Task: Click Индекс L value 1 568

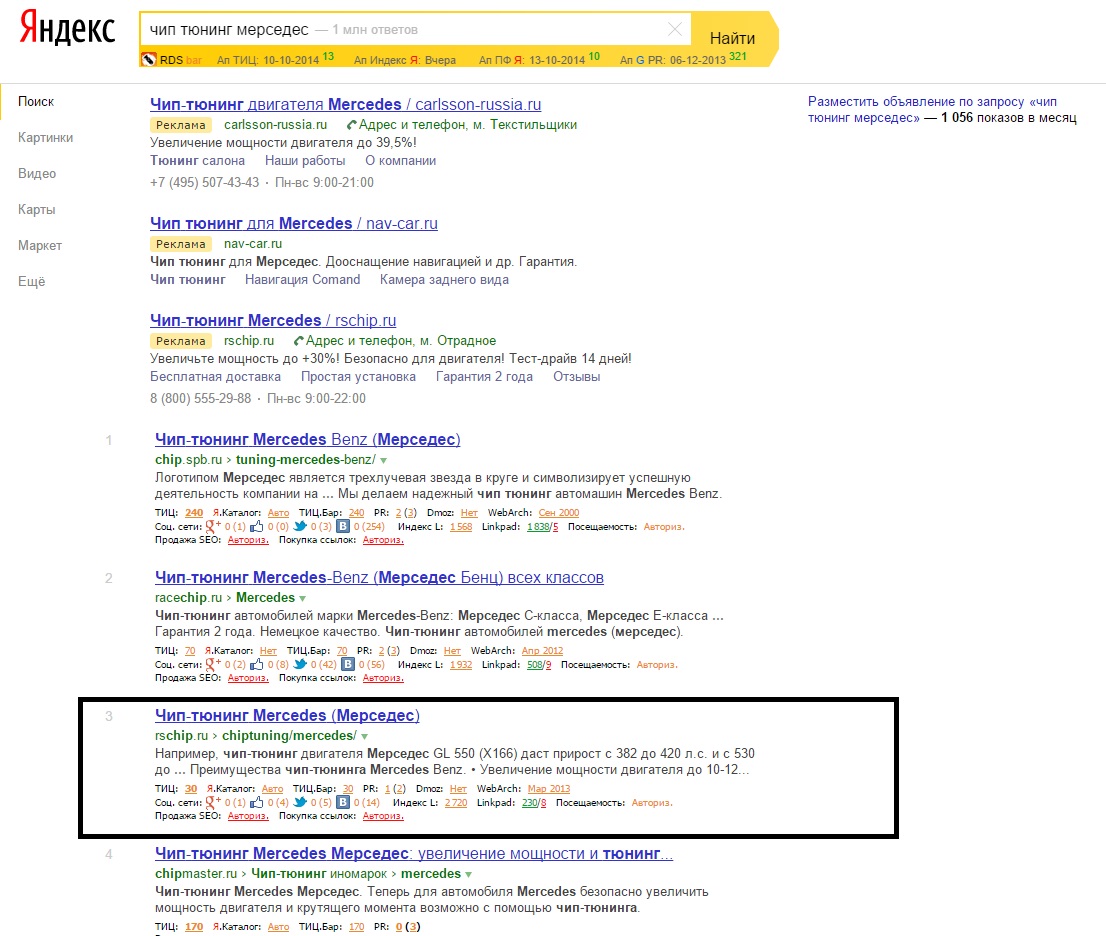Action: click(461, 527)
